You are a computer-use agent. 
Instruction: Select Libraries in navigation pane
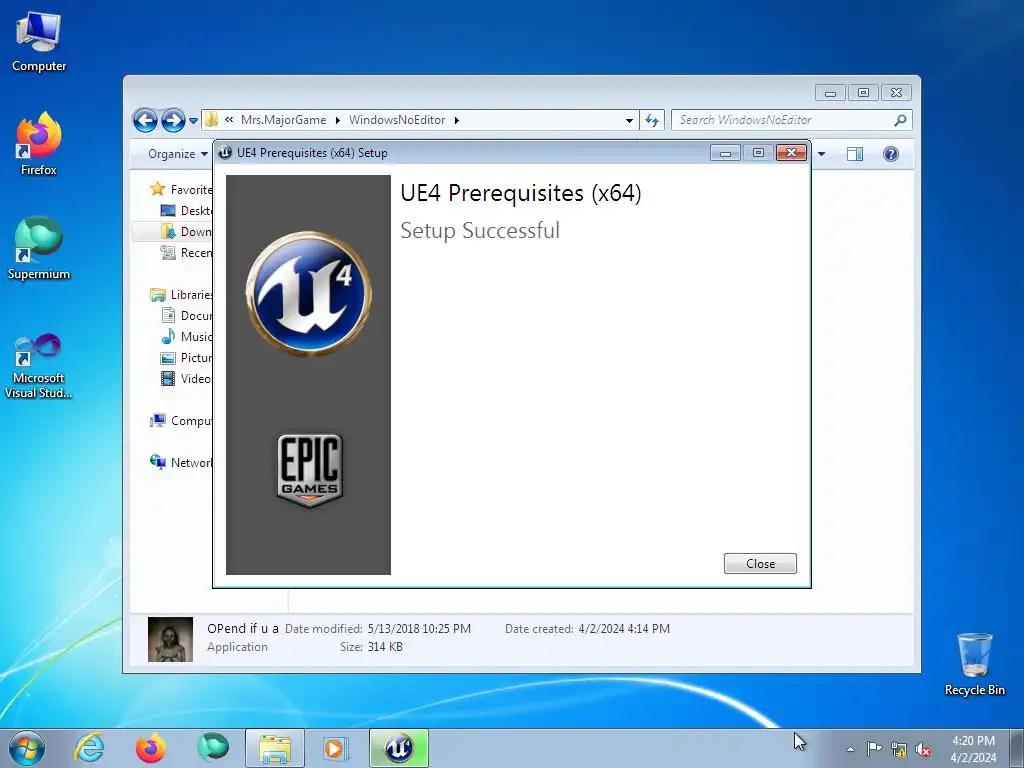pos(181,295)
